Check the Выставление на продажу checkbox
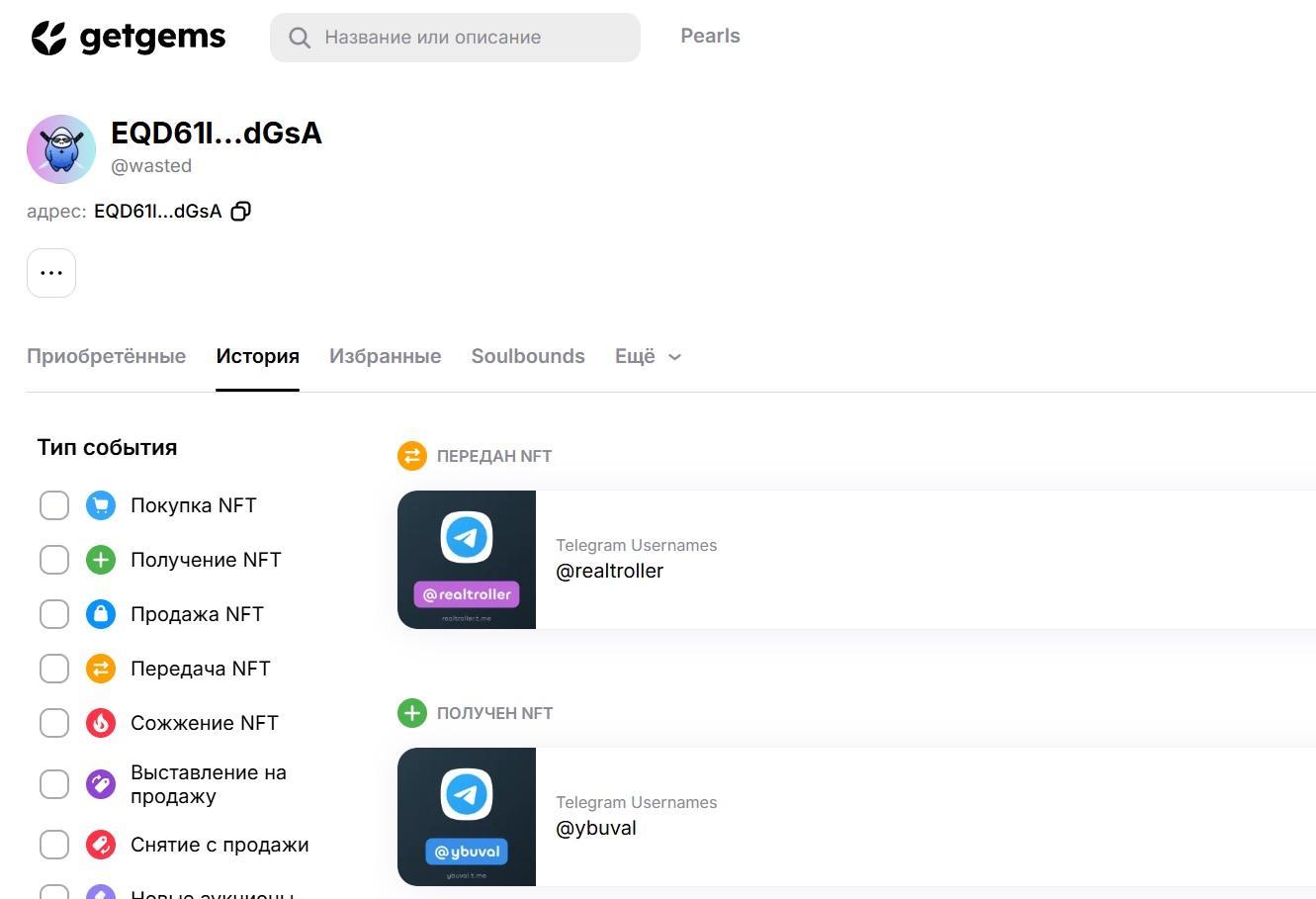1316x899 pixels. [x=54, y=784]
